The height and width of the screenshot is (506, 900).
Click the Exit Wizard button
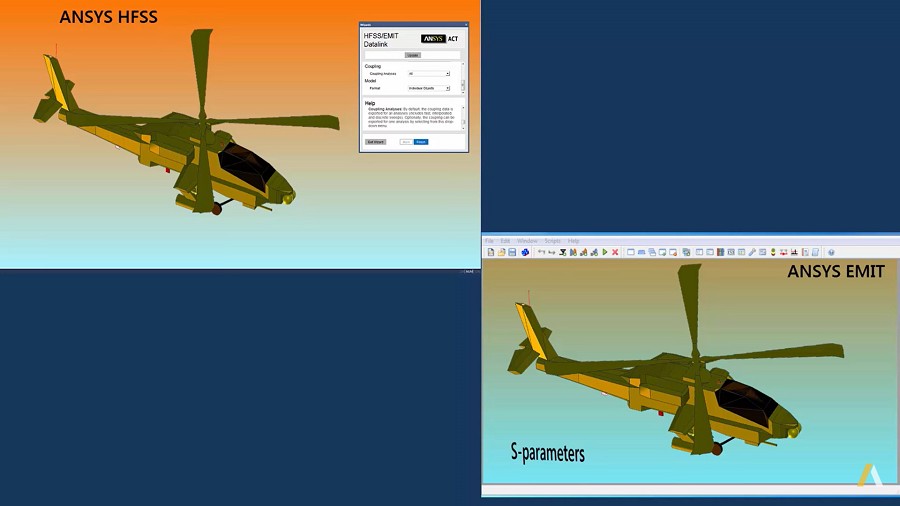coord(375,142)
